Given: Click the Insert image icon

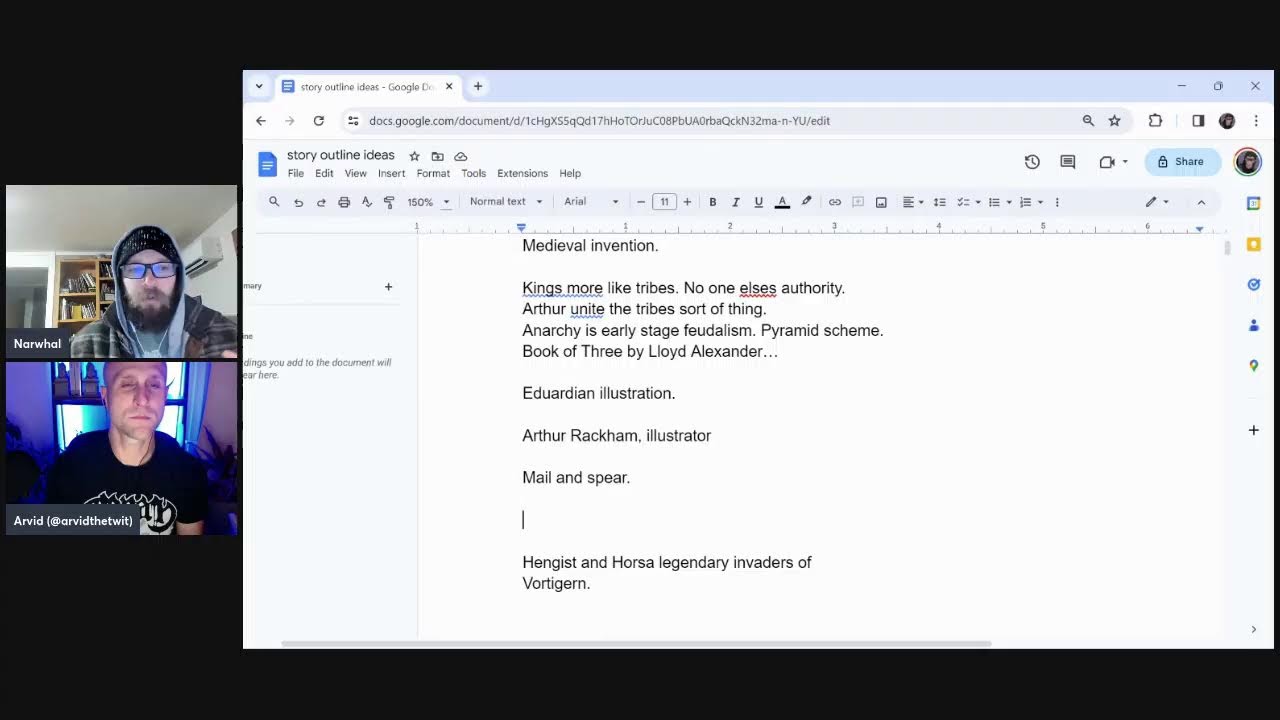Looking at the screenshot, I should tap(881, 202).
